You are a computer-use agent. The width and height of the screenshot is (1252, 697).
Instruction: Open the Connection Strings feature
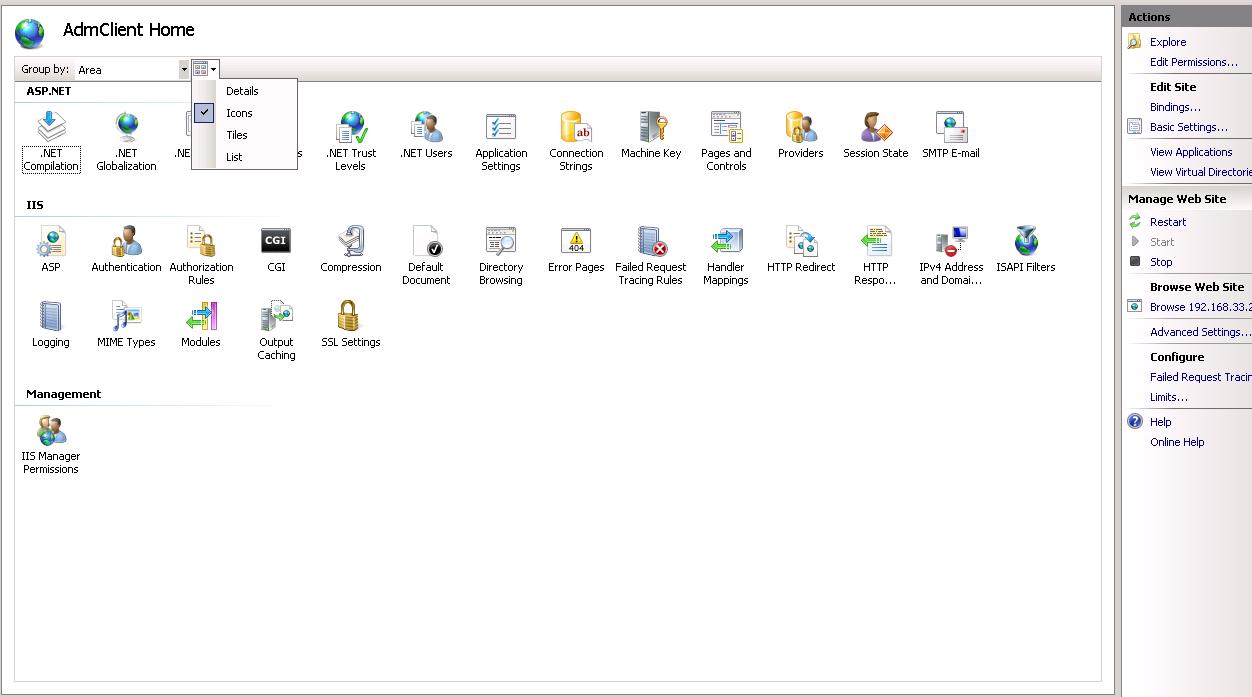[576, 141]
